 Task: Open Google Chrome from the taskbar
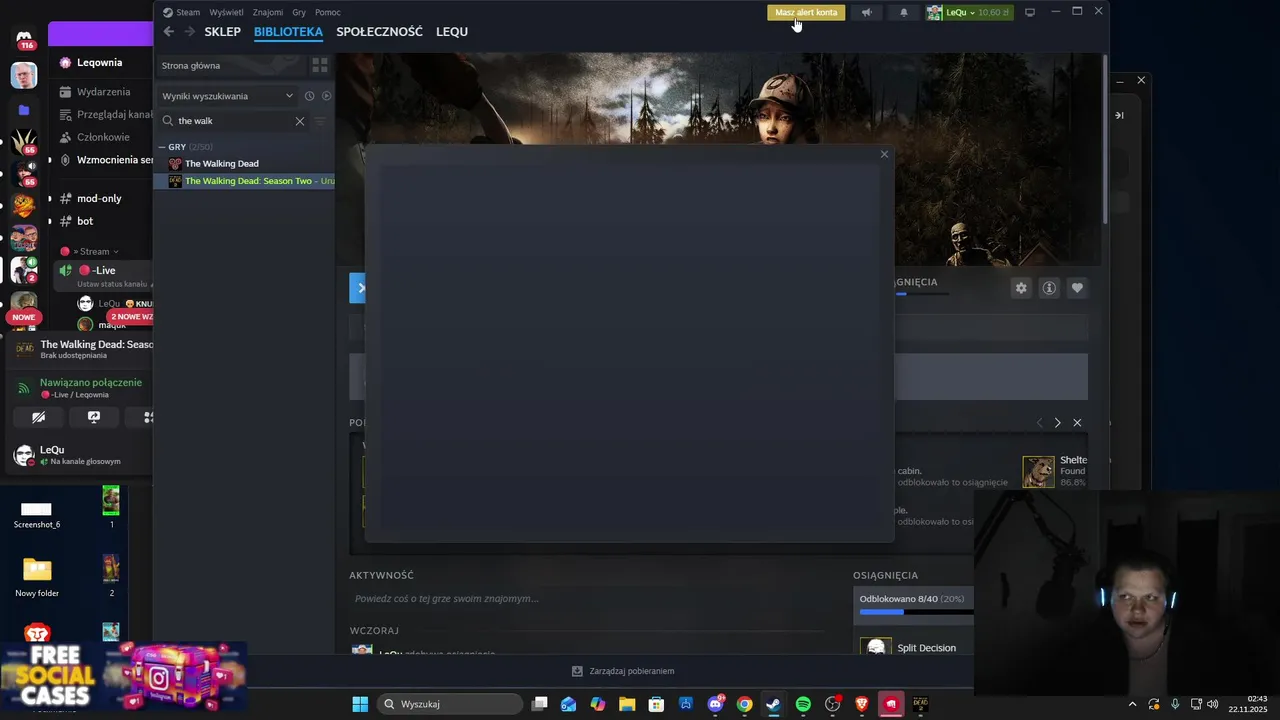tap(744, 704)
